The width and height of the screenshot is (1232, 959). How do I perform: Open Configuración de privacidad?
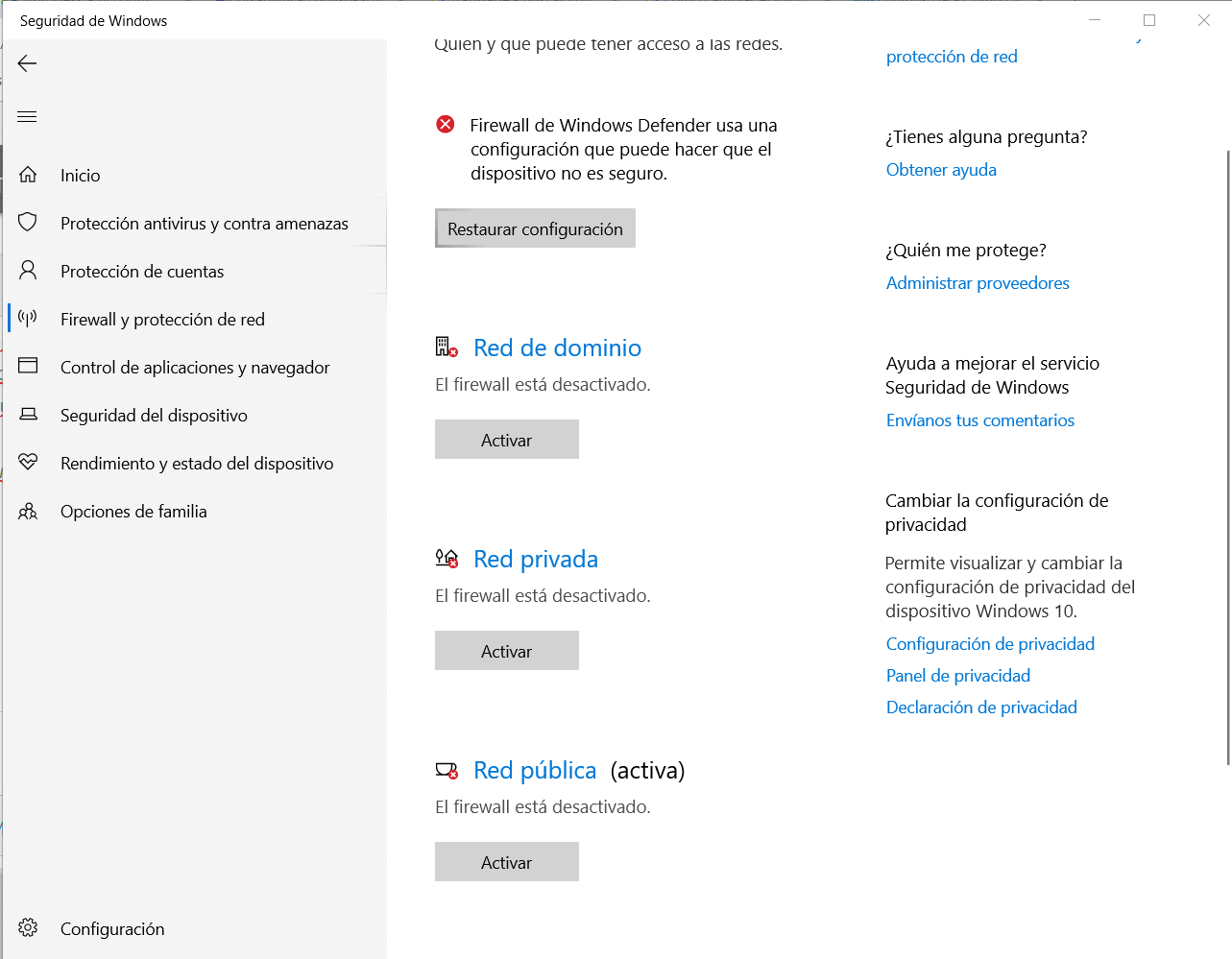990,643
